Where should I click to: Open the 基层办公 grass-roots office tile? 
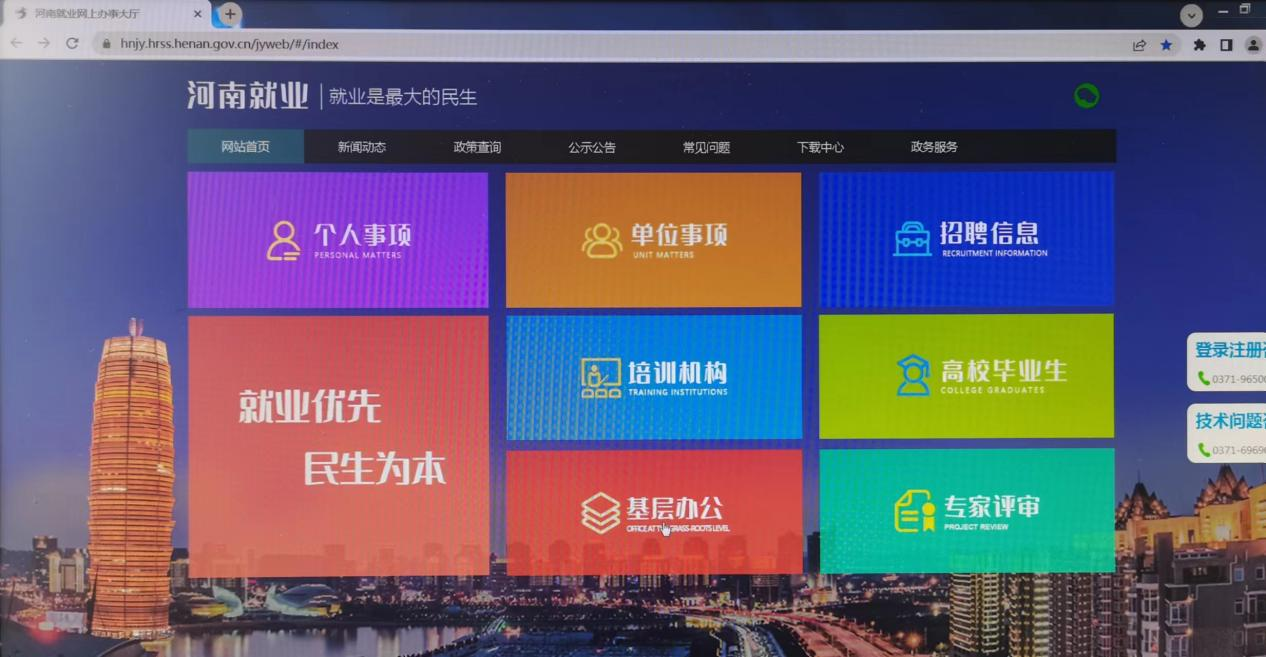point(654,512)
